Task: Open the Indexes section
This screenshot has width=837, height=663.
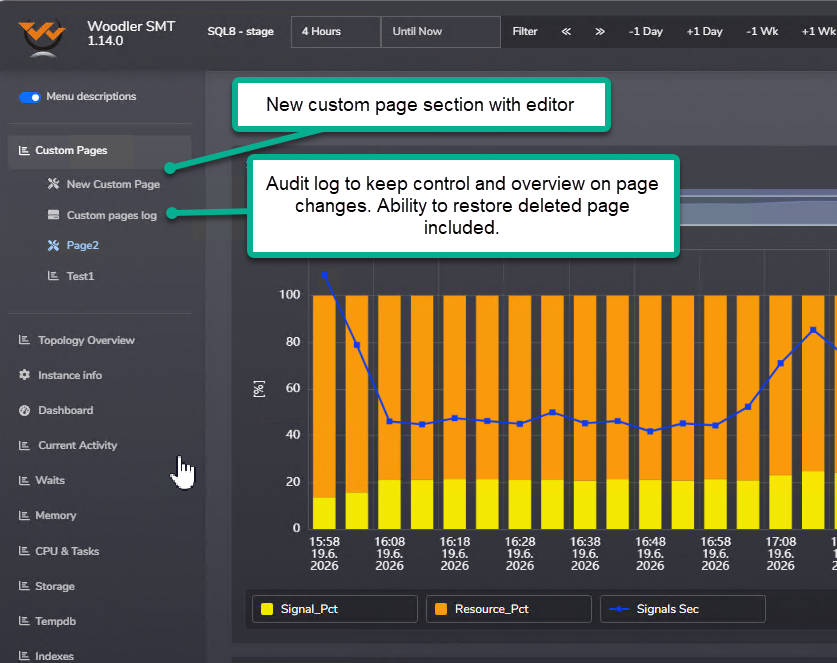Action: pyautogui.click(x=54, y=656)
